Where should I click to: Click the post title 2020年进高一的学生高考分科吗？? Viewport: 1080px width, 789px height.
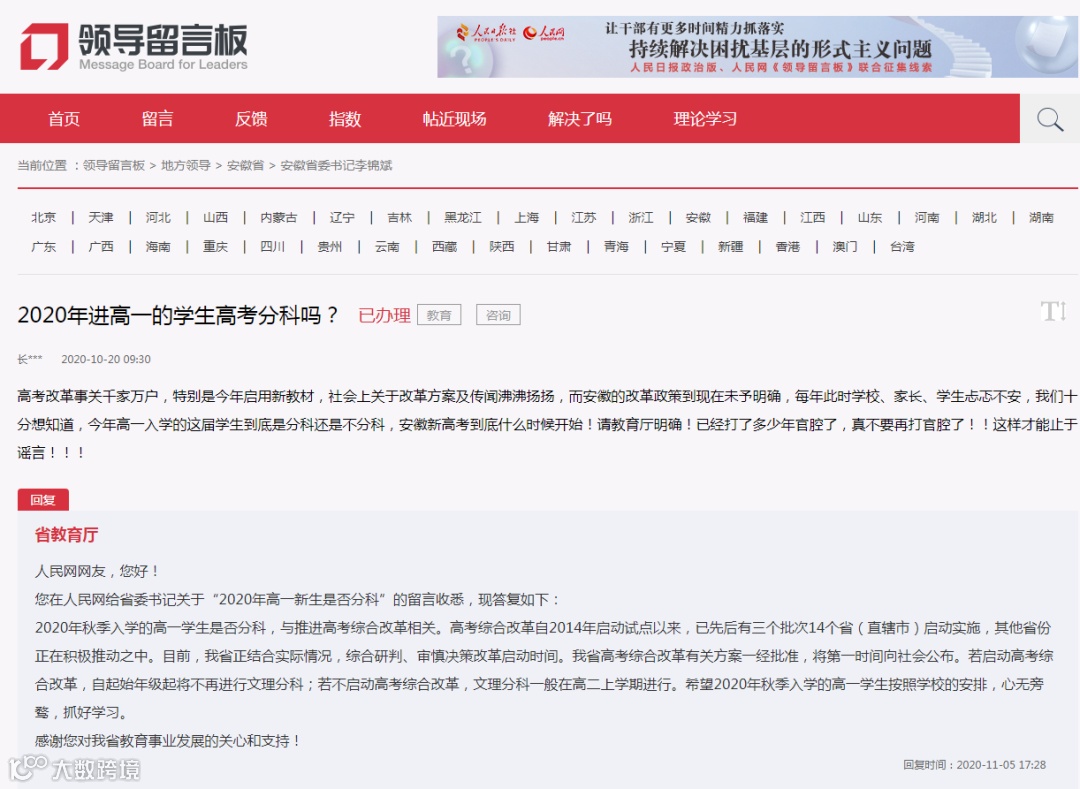[178, 315]
